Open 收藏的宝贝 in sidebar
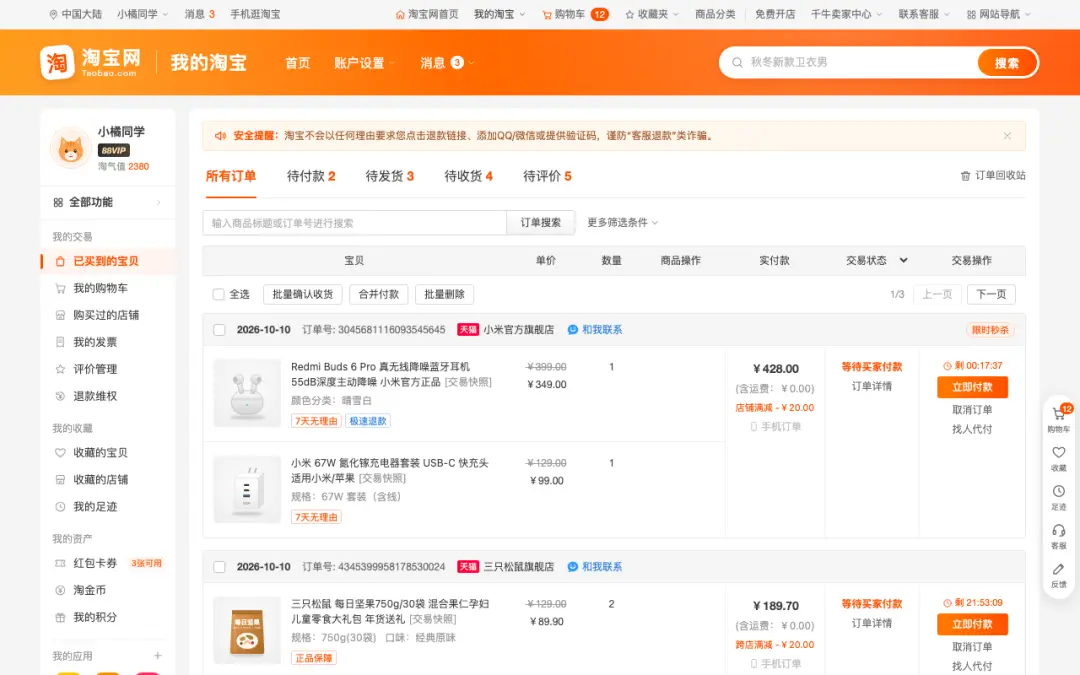This screenshot has height=675, width=1080. click(x=100, y=453)
